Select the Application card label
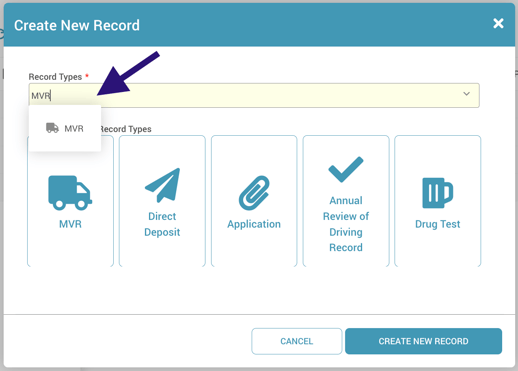This screenshot has width=518, height=371. 254,224
